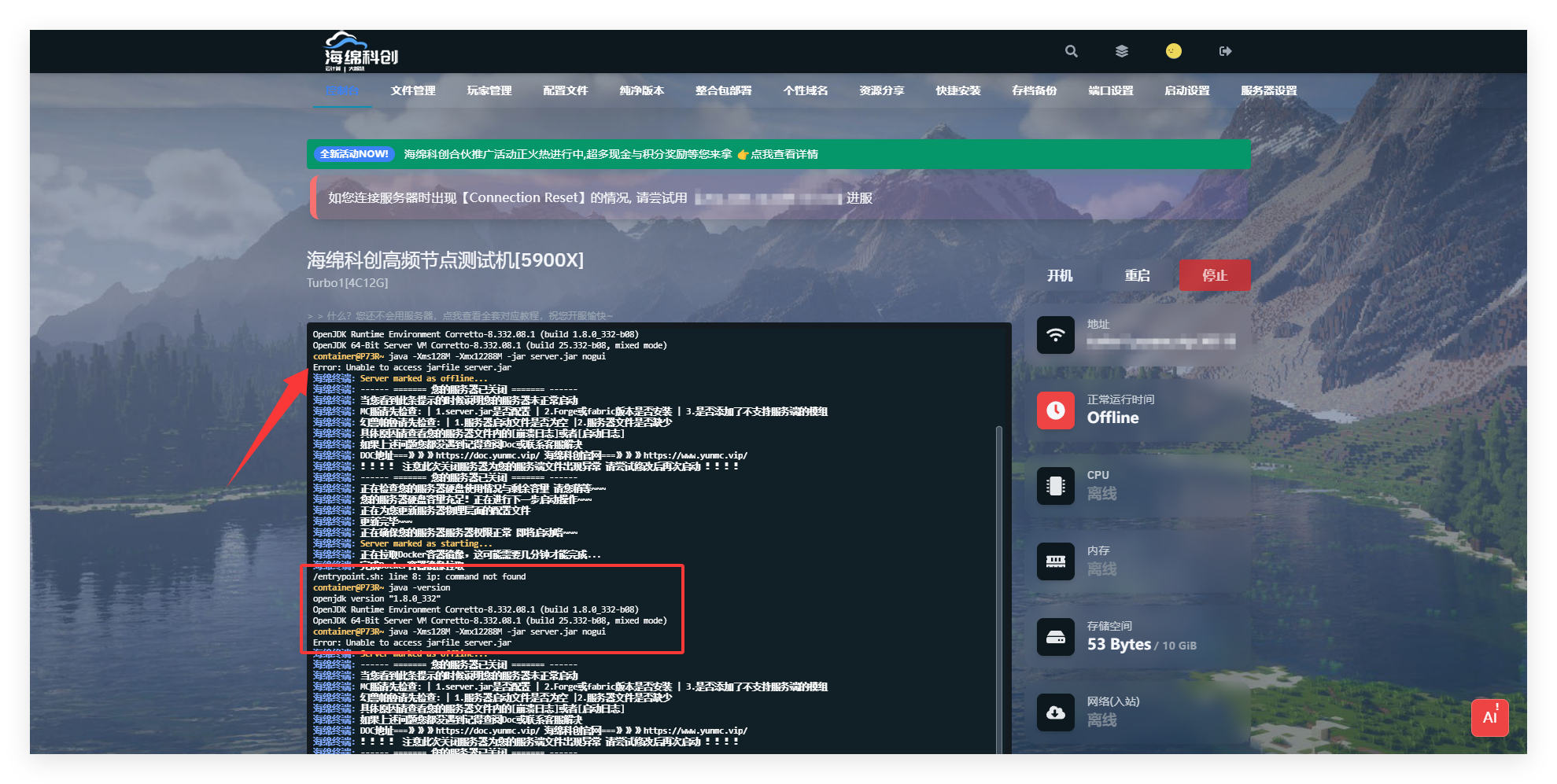The image size is (1557, 784).
Task: Open the 文件管理 tab
Action: [x=413, y=90]
